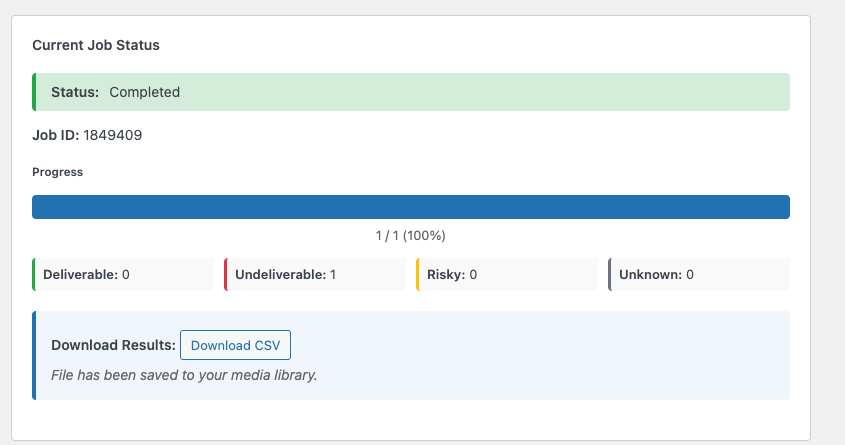Click the blue left edge of download panel
The image size is (845, 445).
pos(34,355)
